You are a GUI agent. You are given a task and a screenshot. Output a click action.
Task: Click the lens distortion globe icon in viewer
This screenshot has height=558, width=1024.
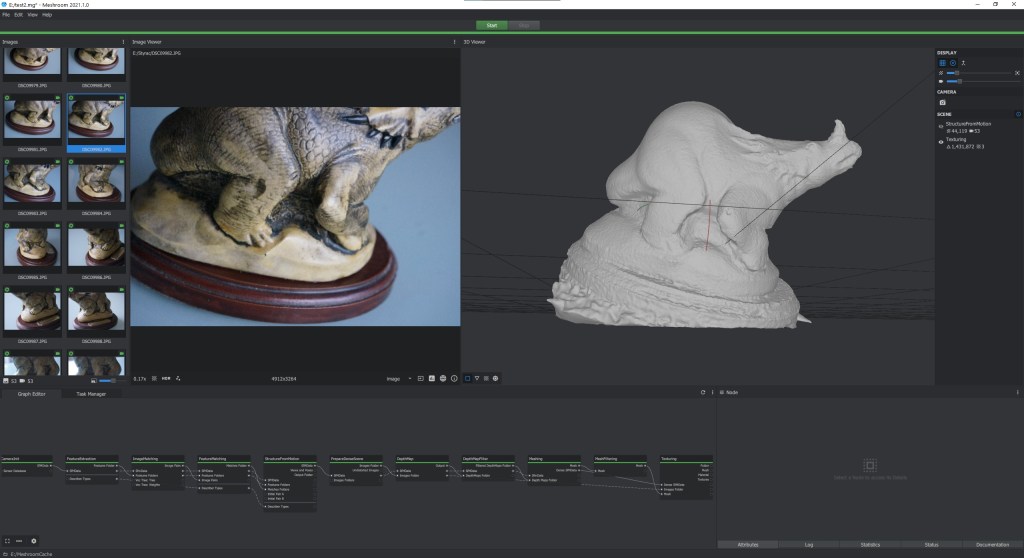pyautogui.click(x=443, y=379)
